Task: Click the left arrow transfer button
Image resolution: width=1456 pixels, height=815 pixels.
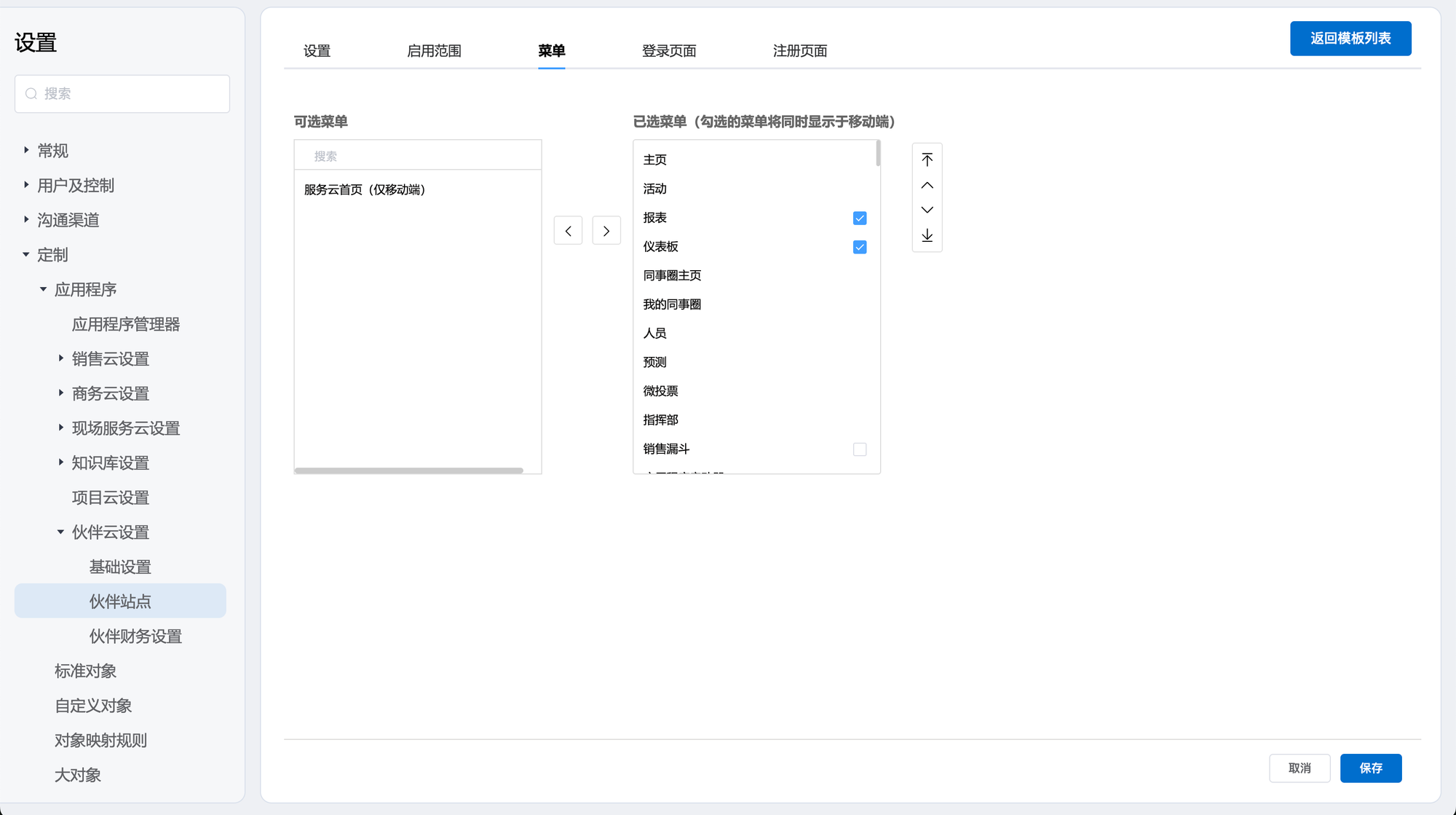Action: pos(568,231)
